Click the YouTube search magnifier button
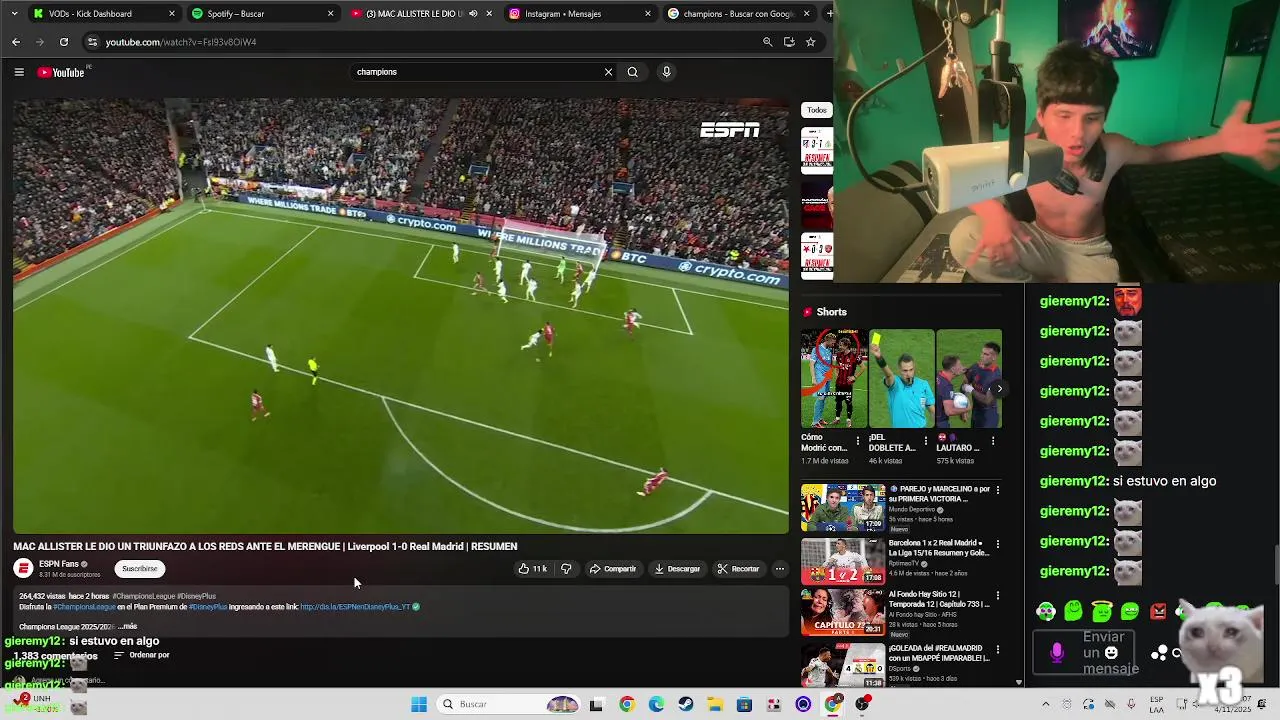Image resolution: width=1280 pixels, height=720 pixels. pyautogui.click(x=632, y=72)
